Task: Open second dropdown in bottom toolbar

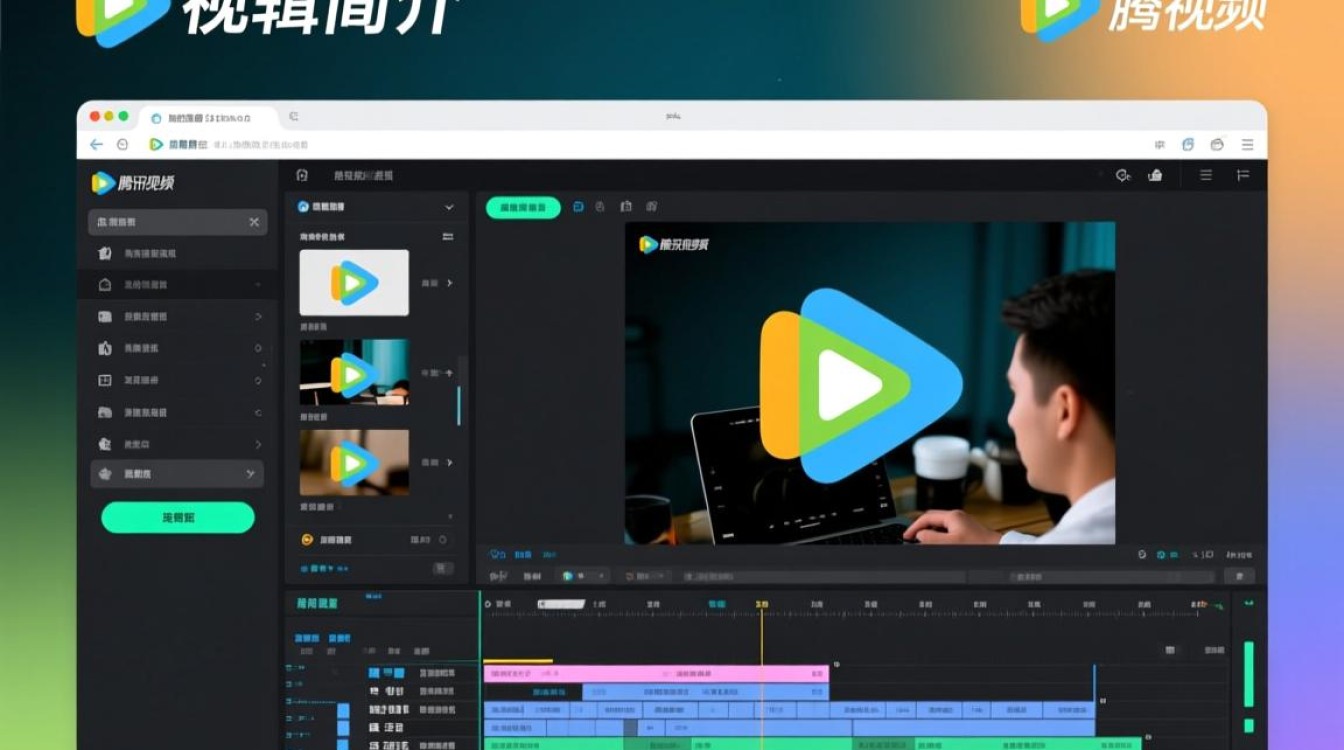Action: point(645,576)
